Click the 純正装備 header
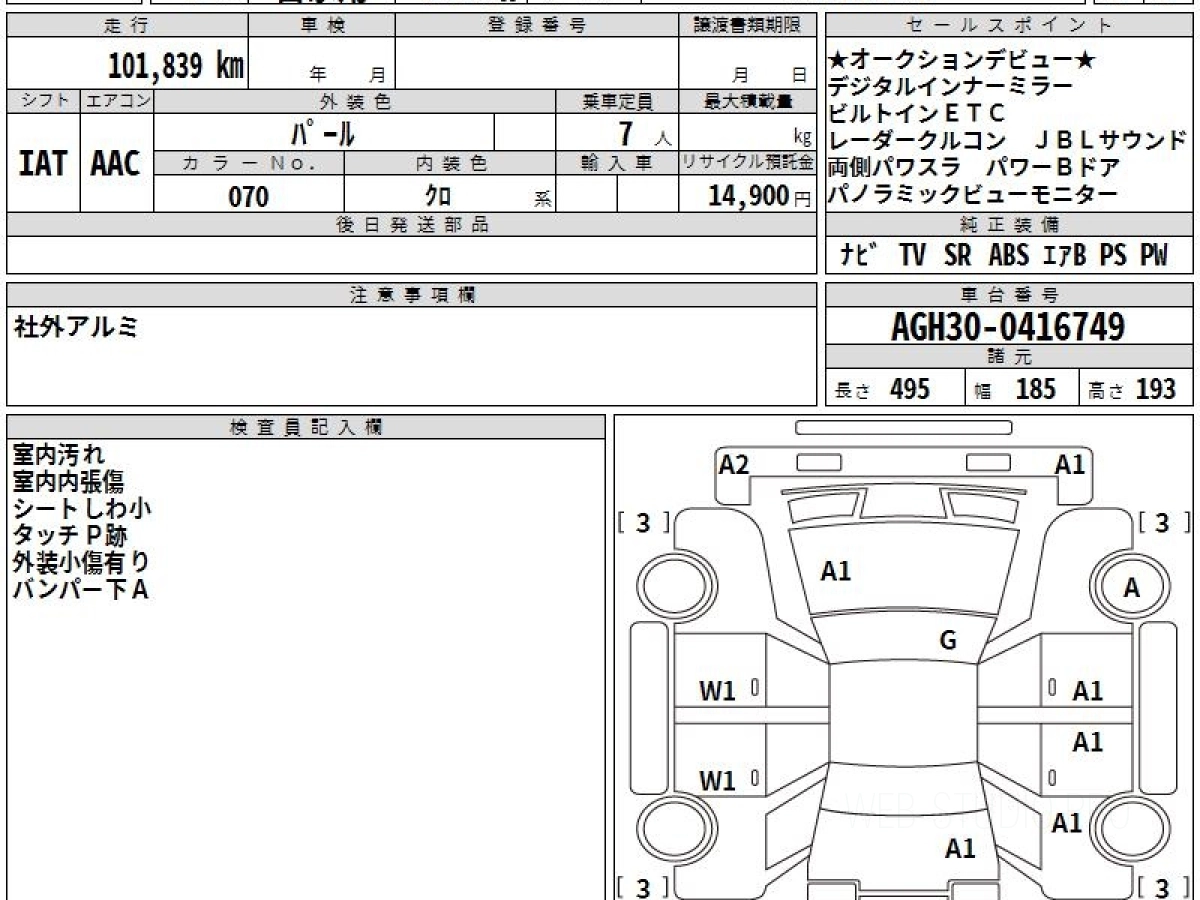Viewport: 1200px width, 900px height. click(x=1010, y=225)
